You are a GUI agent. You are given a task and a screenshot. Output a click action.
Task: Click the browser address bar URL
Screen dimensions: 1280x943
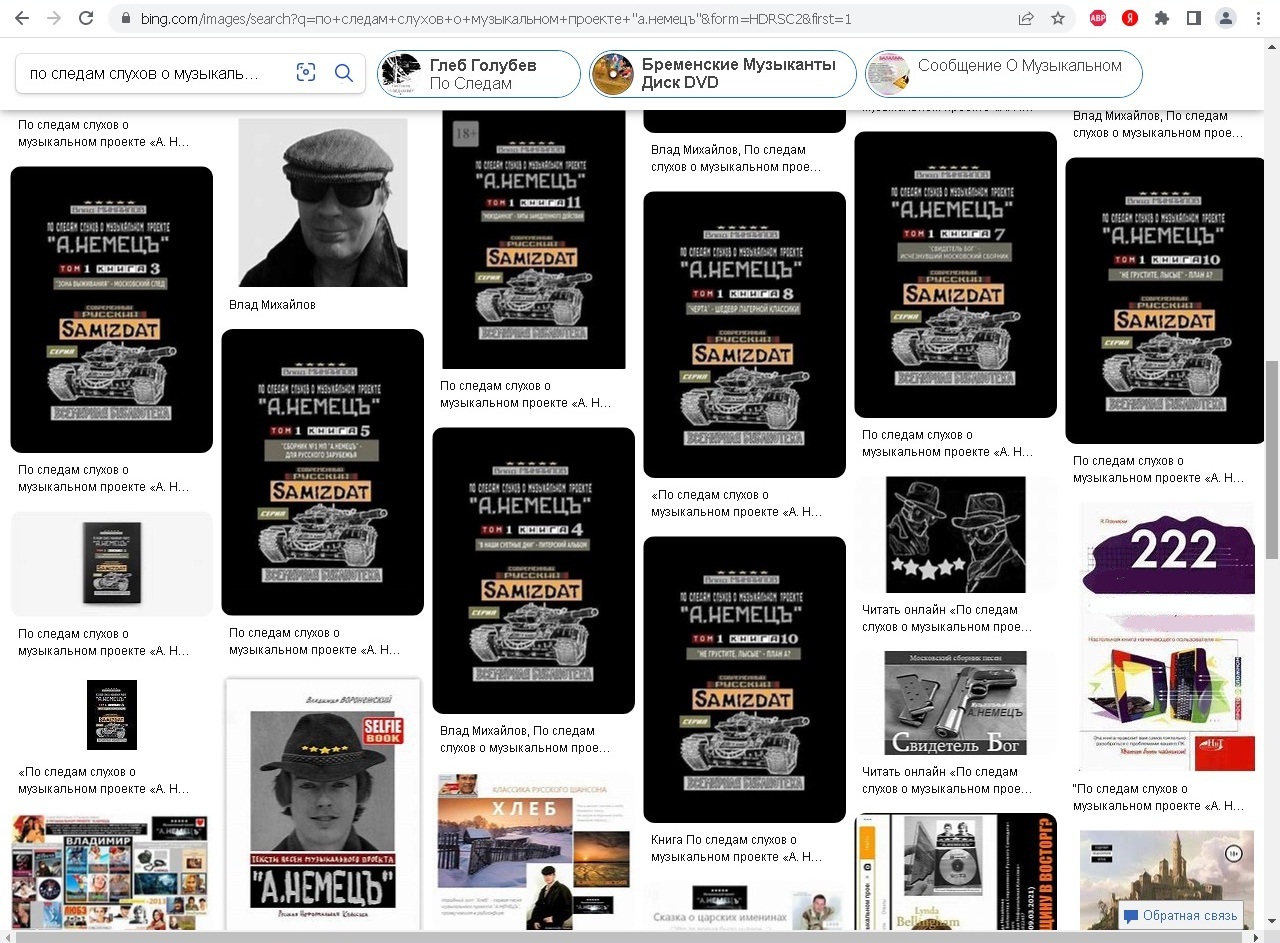[495, 18]
